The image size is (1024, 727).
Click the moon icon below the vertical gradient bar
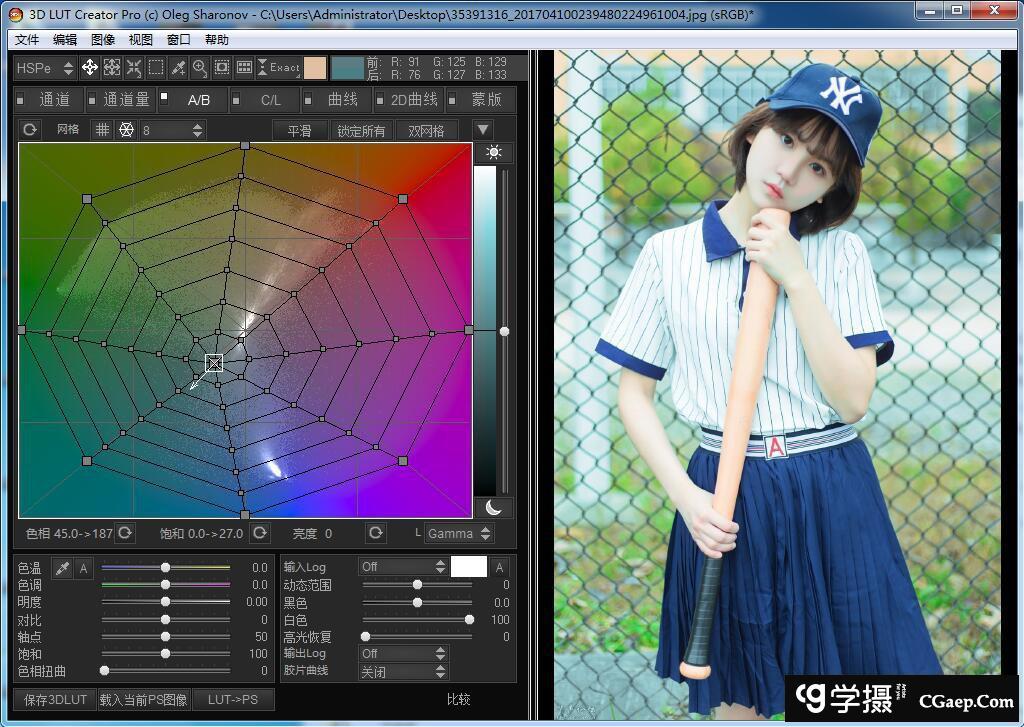pyautogui.click(x=493, y=508)
